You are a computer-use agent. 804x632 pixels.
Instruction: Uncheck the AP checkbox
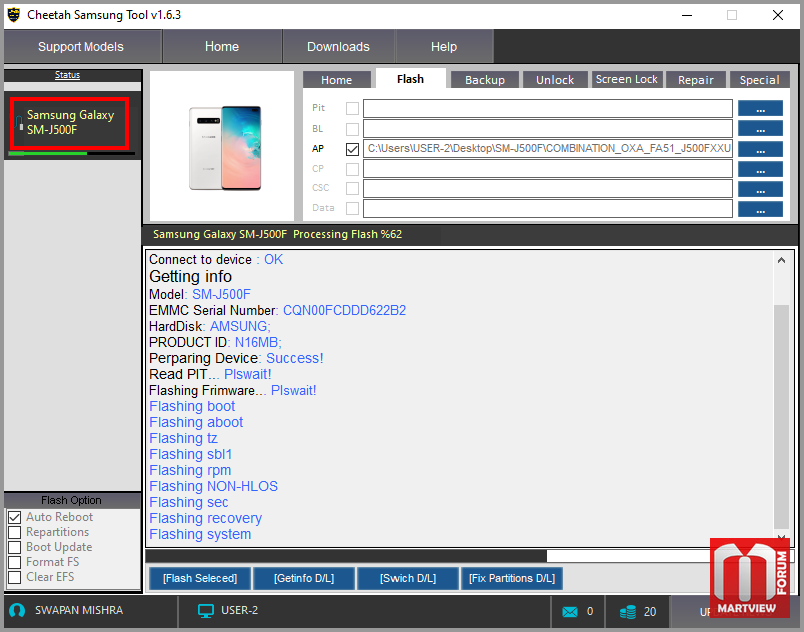coord(352,149)
